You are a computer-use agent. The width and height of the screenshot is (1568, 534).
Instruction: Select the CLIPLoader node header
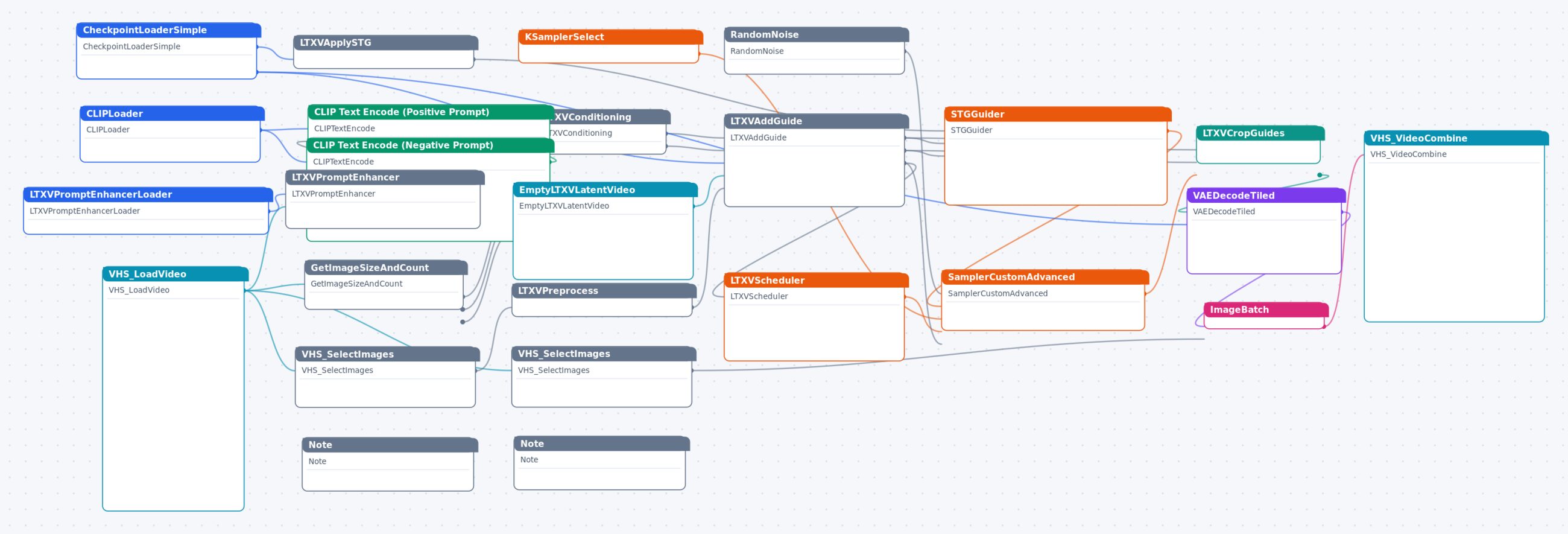[x=172, y=113]
